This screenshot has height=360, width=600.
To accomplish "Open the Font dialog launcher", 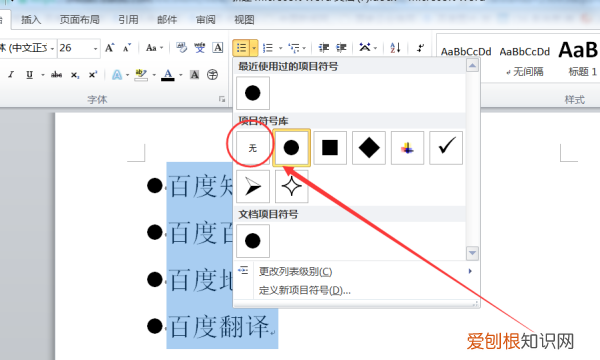I will point(222,99).
